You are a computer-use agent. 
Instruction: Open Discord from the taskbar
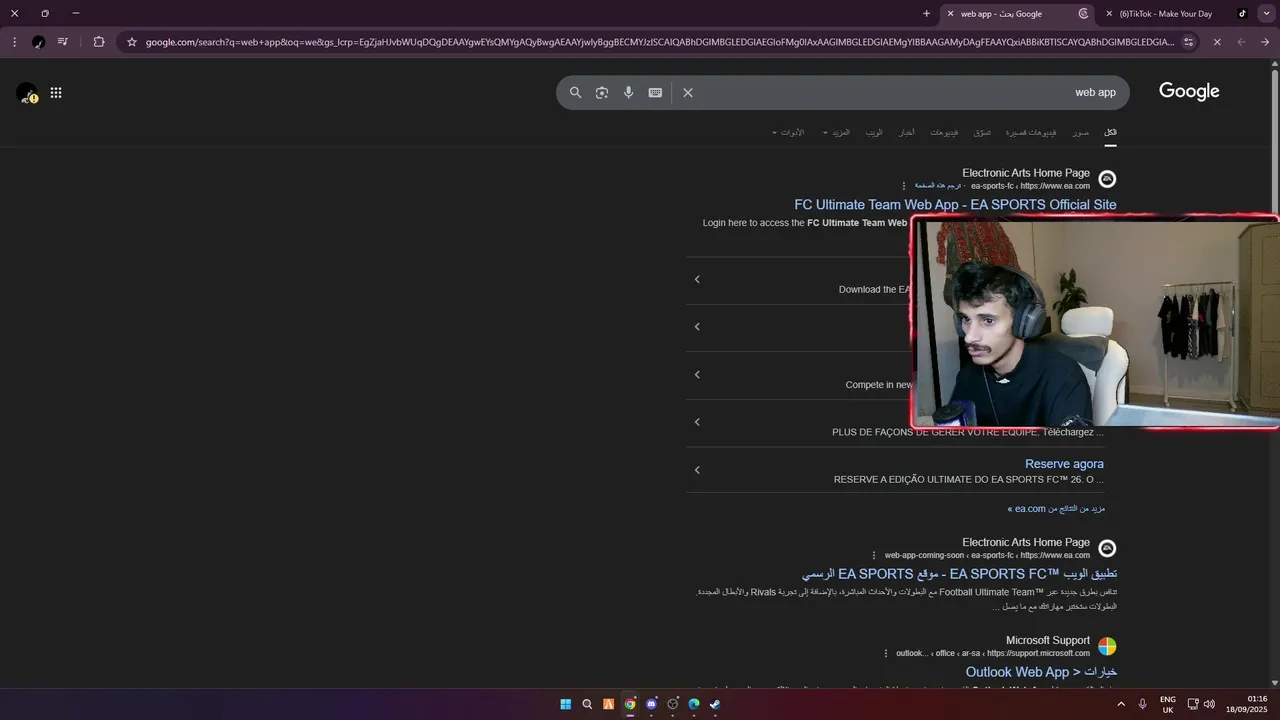(651, 704)
